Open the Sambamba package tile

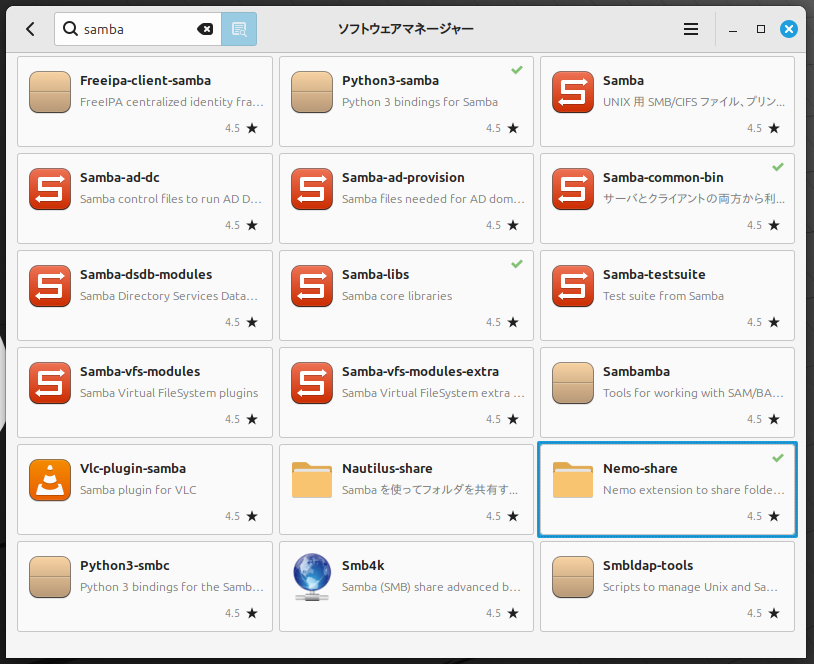tap(667, 391)
